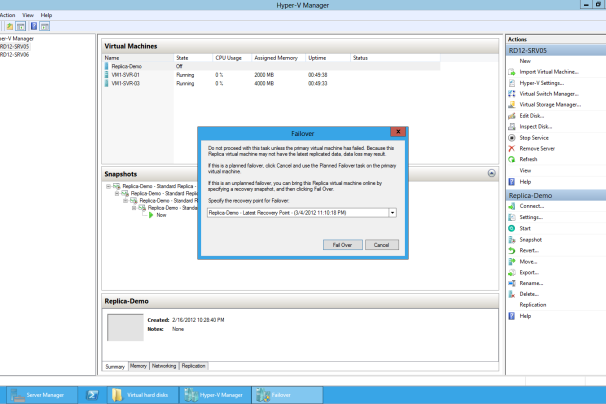Image resolution: width=606 pixels, height=404 pixels.
Task: Click the Now green arrow in Snapshots
Action: (151, 215)
